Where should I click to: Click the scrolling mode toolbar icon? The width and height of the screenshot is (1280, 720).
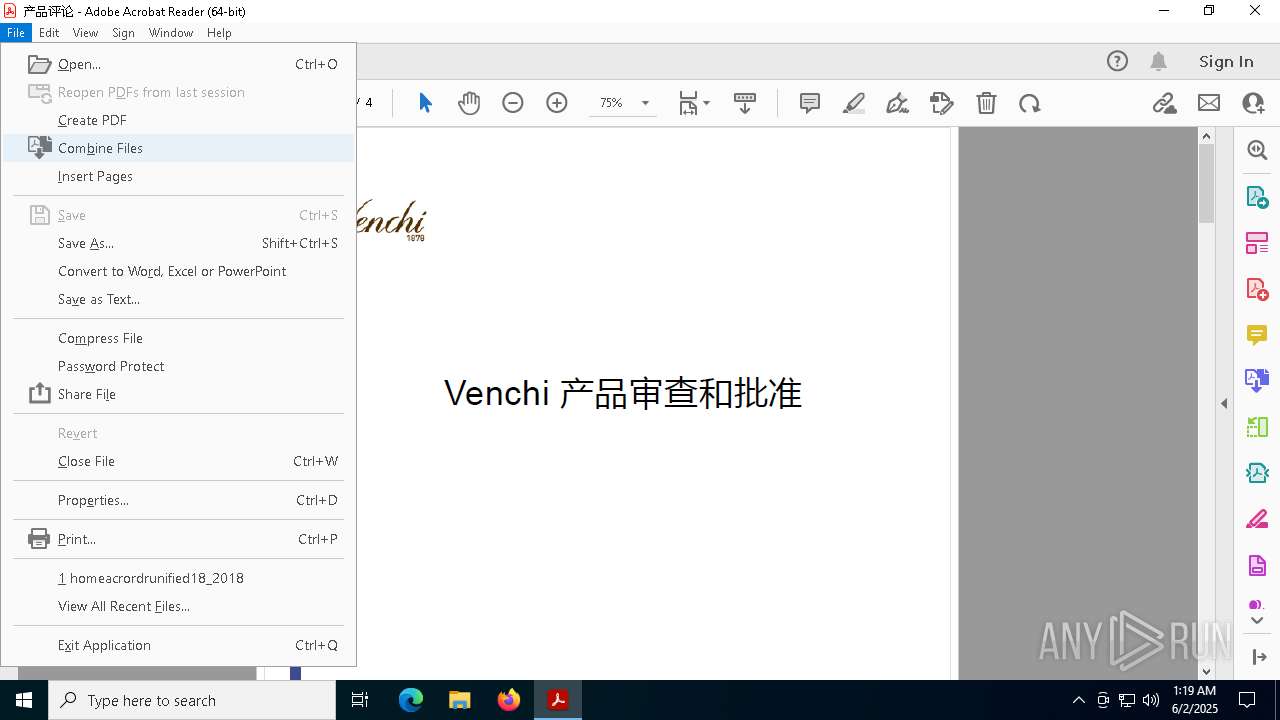[745, 103]
